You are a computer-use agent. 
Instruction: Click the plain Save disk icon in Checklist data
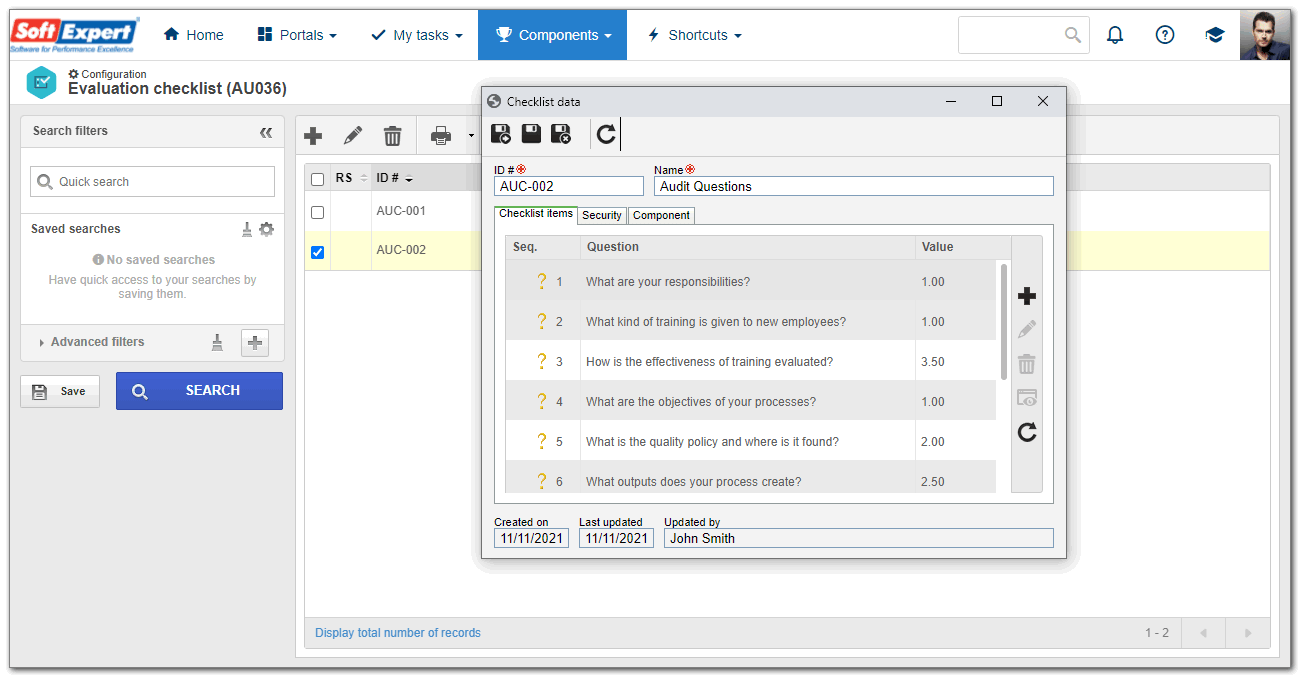tap(531, 134)
